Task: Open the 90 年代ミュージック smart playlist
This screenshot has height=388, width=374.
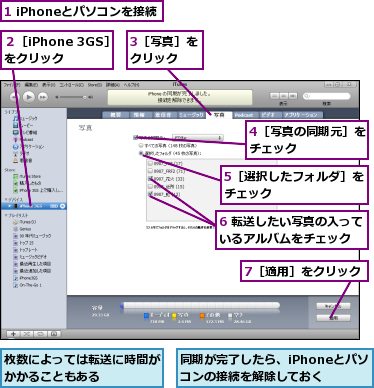Action: [x=32, y=236]
